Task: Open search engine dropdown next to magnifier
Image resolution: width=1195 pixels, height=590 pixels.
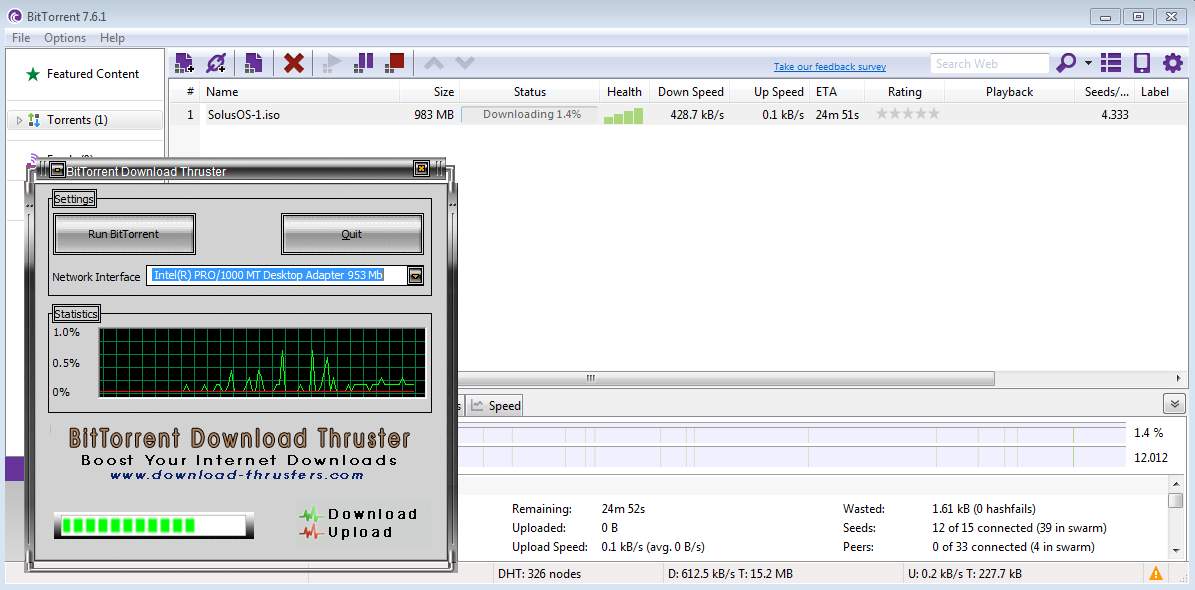Action: coord(1088,63)
